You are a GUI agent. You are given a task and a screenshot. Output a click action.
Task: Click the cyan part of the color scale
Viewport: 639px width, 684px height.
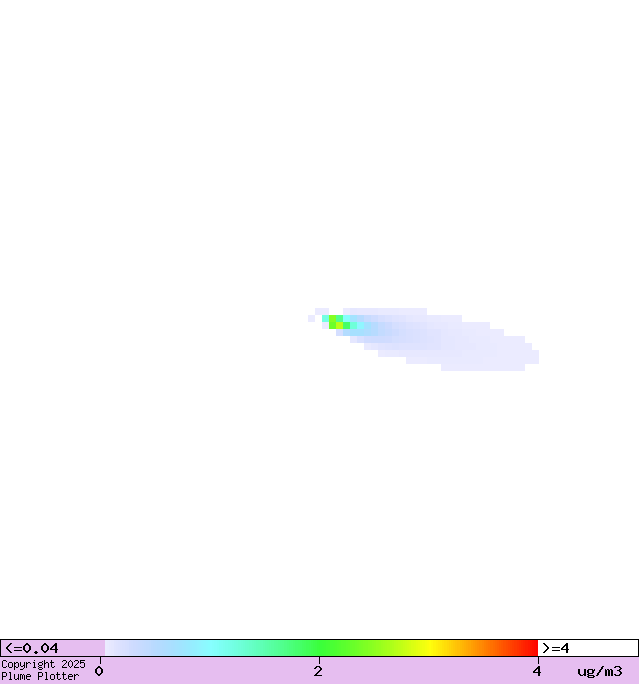click(x=212, y=648)
